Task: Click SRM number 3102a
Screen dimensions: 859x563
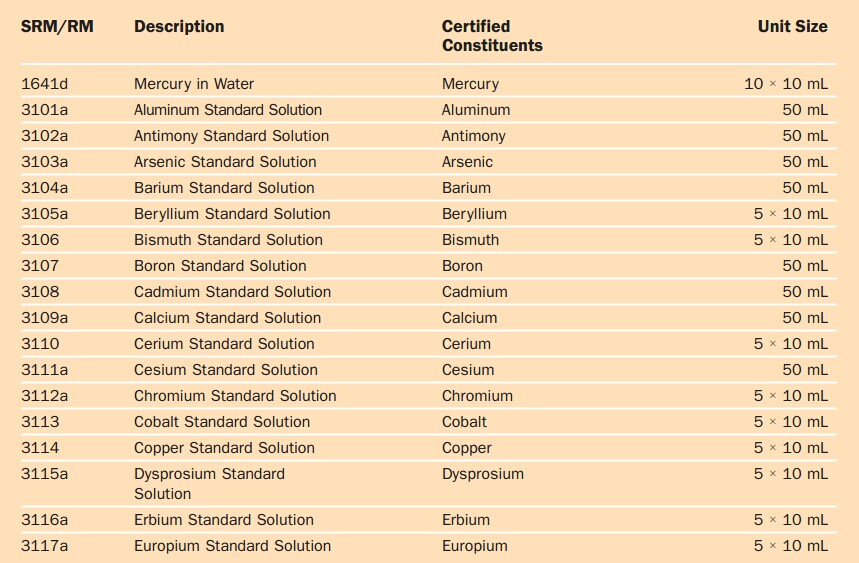Action: point(44,136)
